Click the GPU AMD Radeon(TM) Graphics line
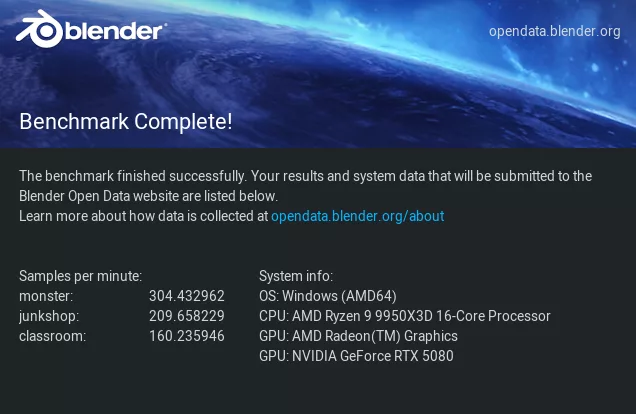 tap(358, 336)
